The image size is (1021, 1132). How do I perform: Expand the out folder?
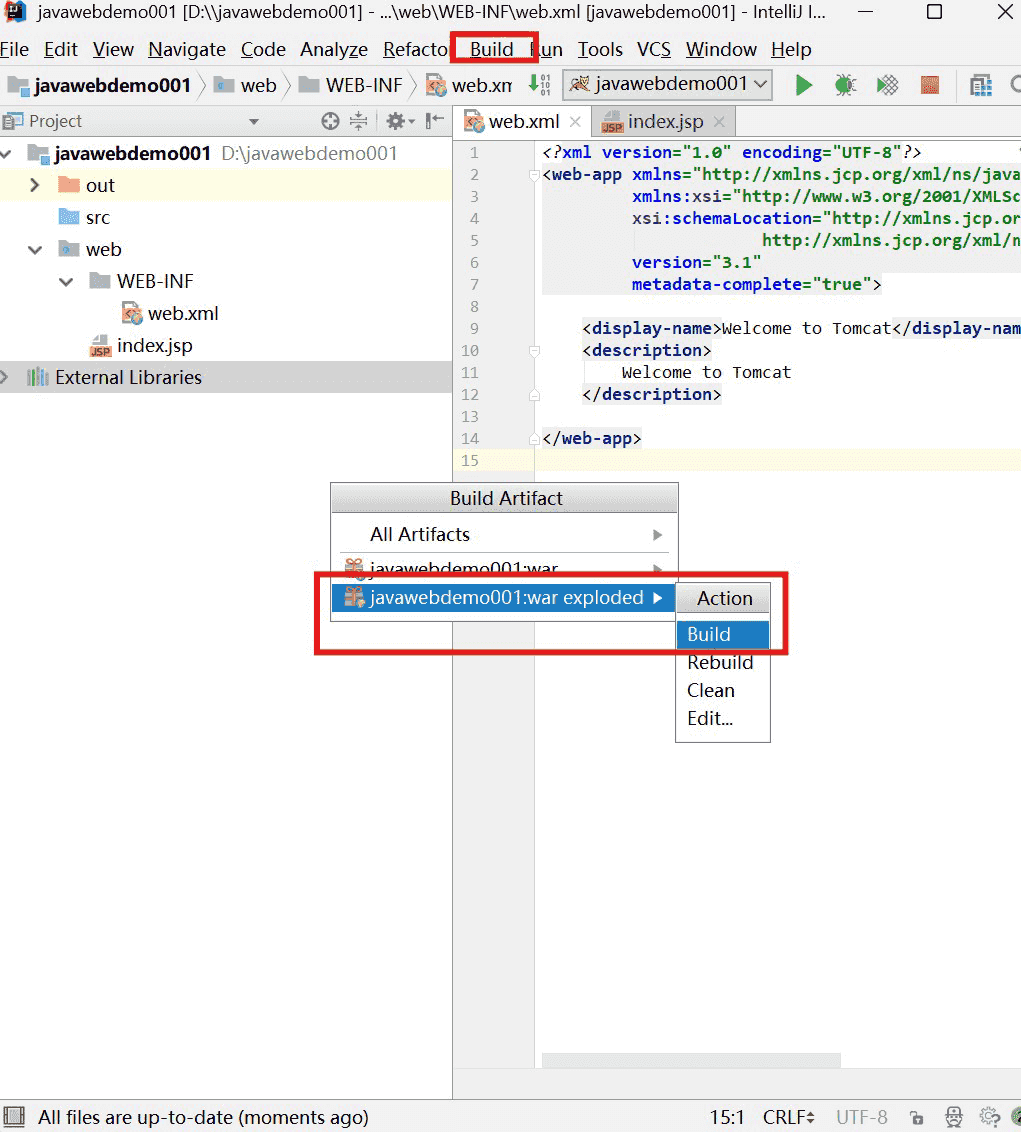point(35,185)
